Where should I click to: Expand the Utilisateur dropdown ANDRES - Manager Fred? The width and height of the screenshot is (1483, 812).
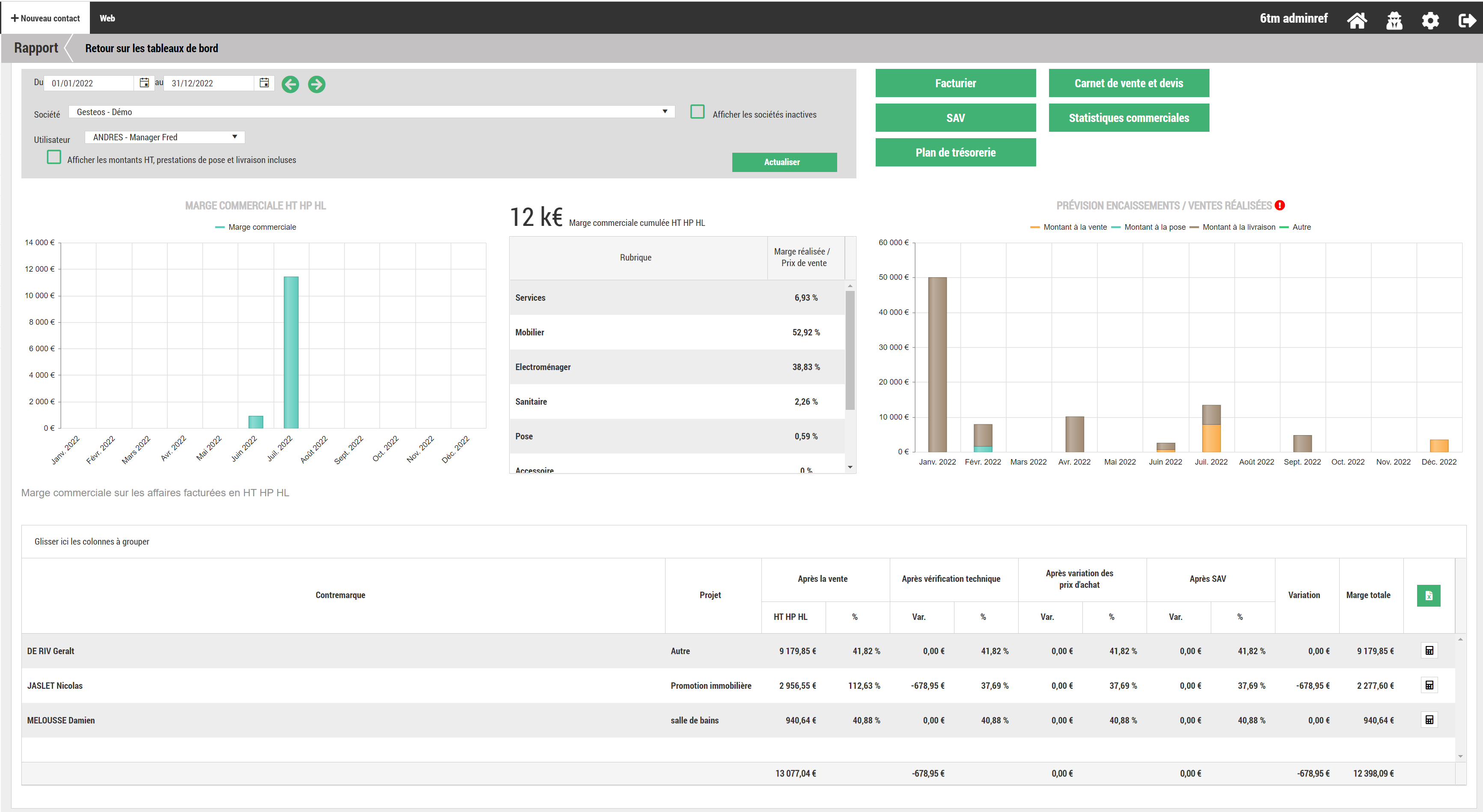click(x=165, y=137)
